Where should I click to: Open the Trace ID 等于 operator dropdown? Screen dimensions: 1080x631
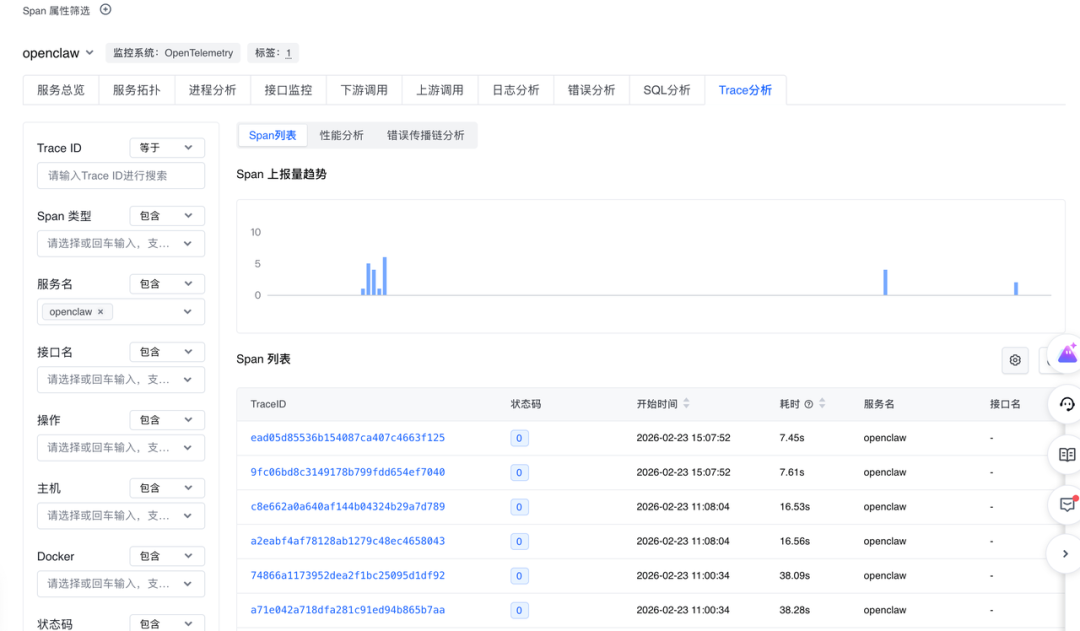tap(167, 148)
